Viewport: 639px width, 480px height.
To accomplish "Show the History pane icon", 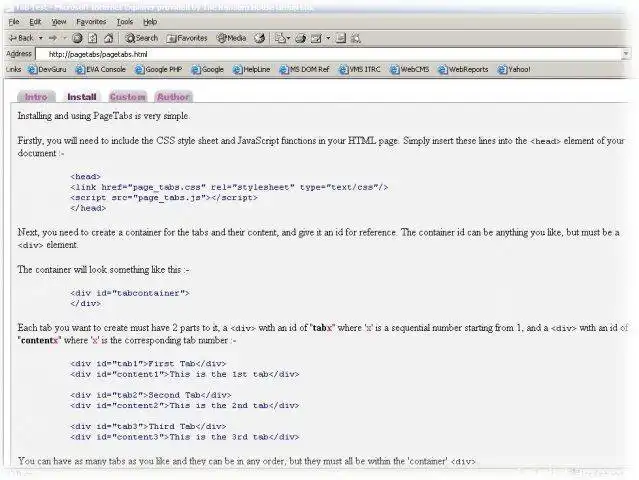I will pos(259,38).
